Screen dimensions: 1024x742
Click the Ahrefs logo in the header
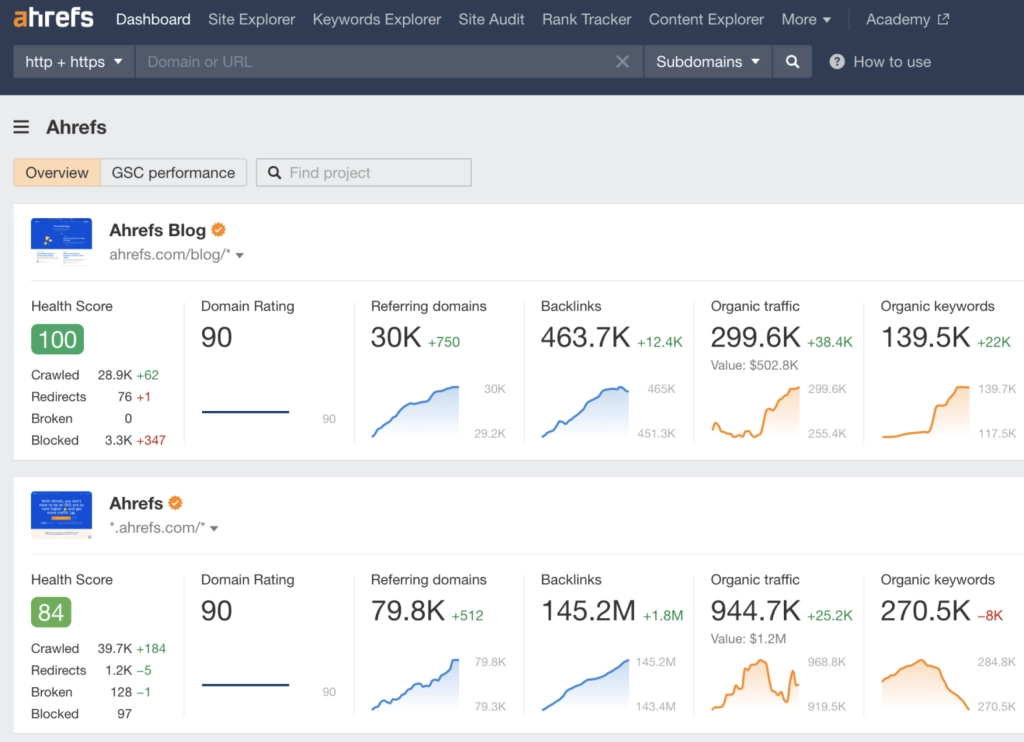tap(53, 19)
